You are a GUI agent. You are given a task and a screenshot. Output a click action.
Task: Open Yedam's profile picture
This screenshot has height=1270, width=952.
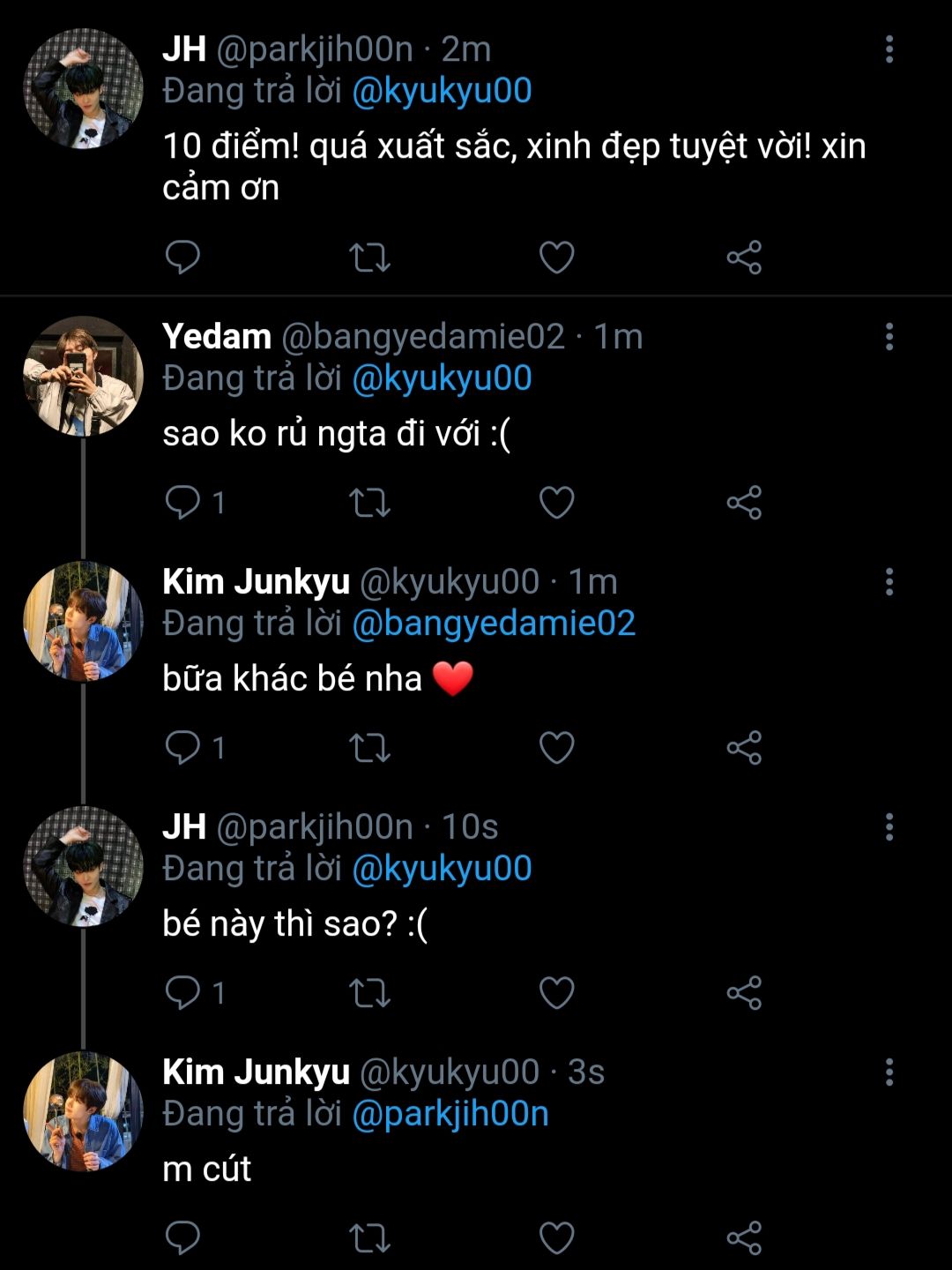(83, 377)
